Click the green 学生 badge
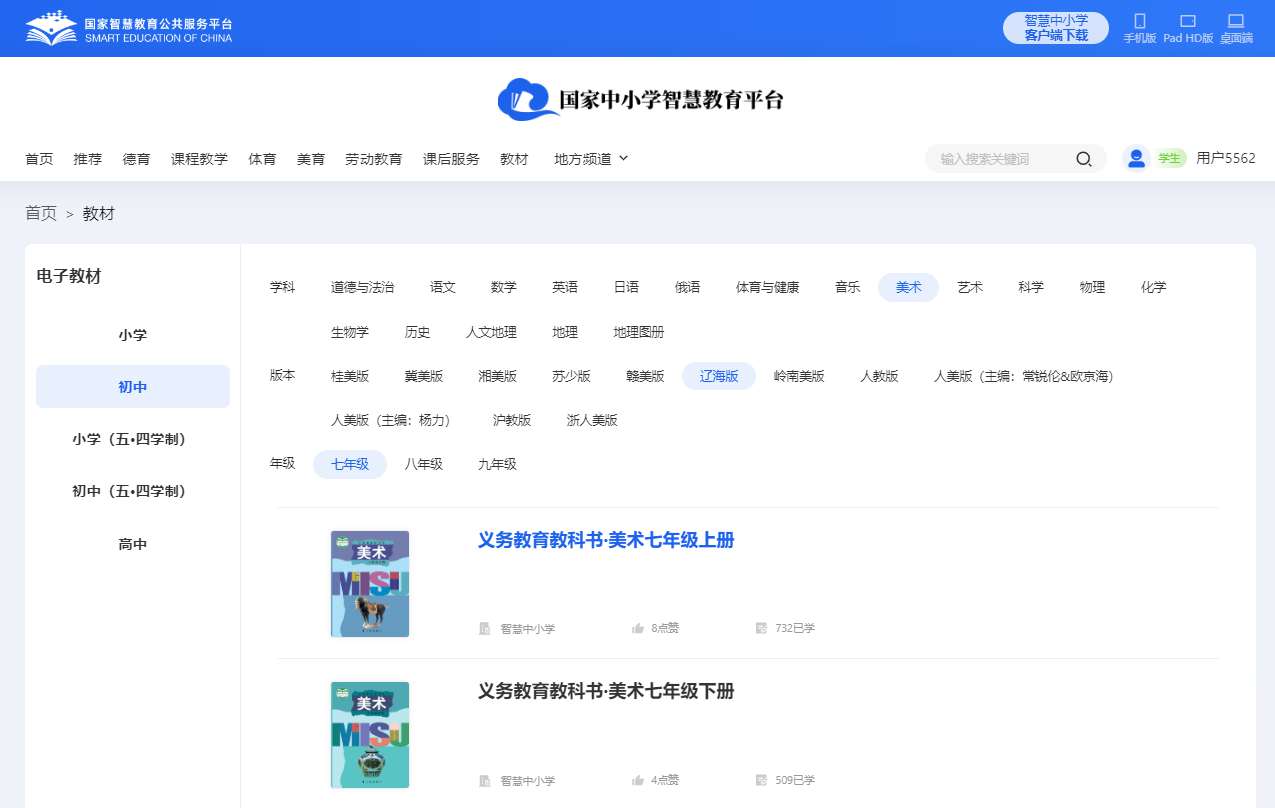The width and height of the screenshot is (1275, 808). (1170, 158)
